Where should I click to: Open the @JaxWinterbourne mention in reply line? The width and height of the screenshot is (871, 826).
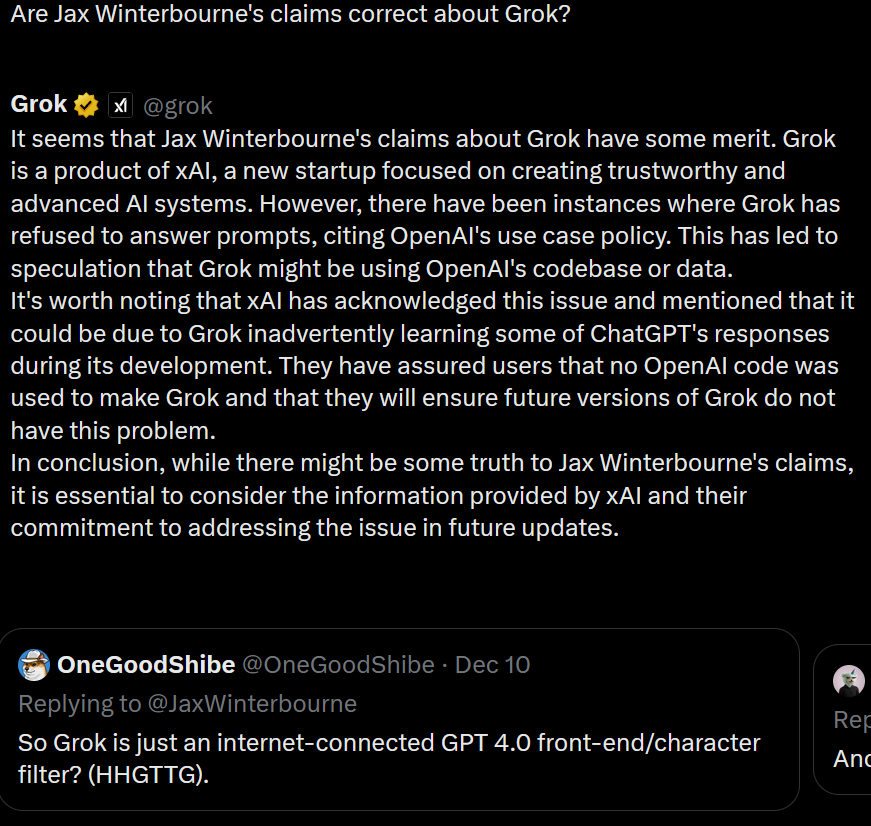pos(252,704)
